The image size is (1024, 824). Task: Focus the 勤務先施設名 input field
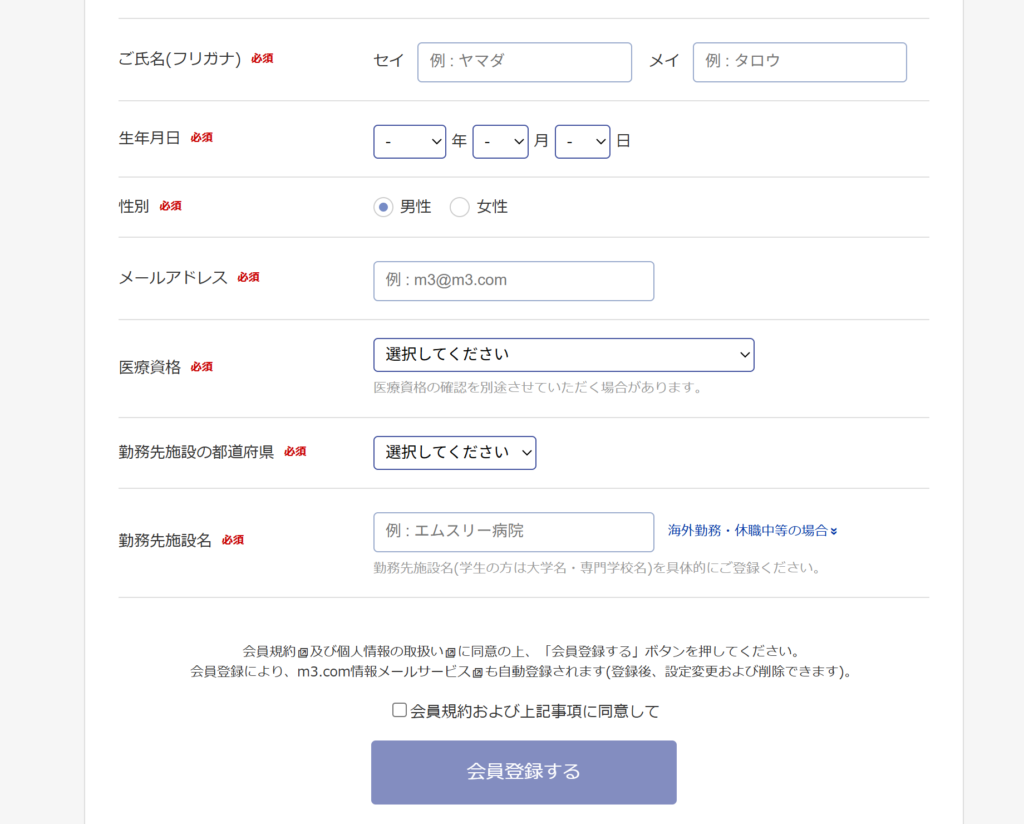pos(513,532)
